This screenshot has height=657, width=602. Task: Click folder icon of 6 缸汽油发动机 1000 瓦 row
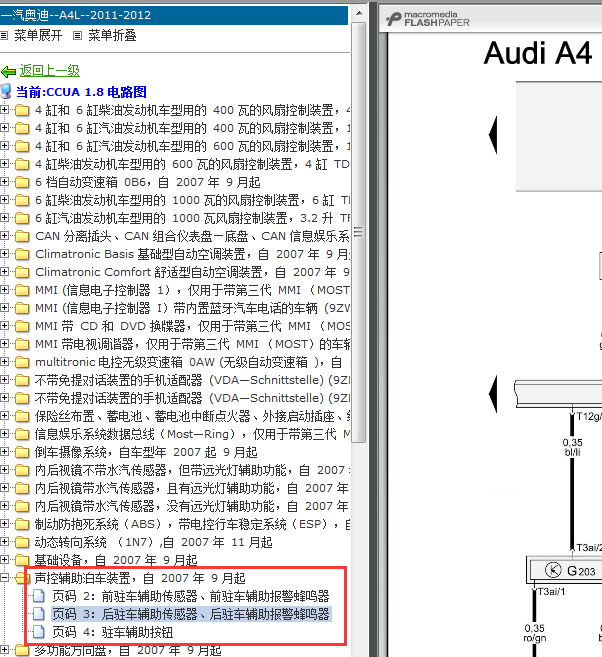pos(22,219)
